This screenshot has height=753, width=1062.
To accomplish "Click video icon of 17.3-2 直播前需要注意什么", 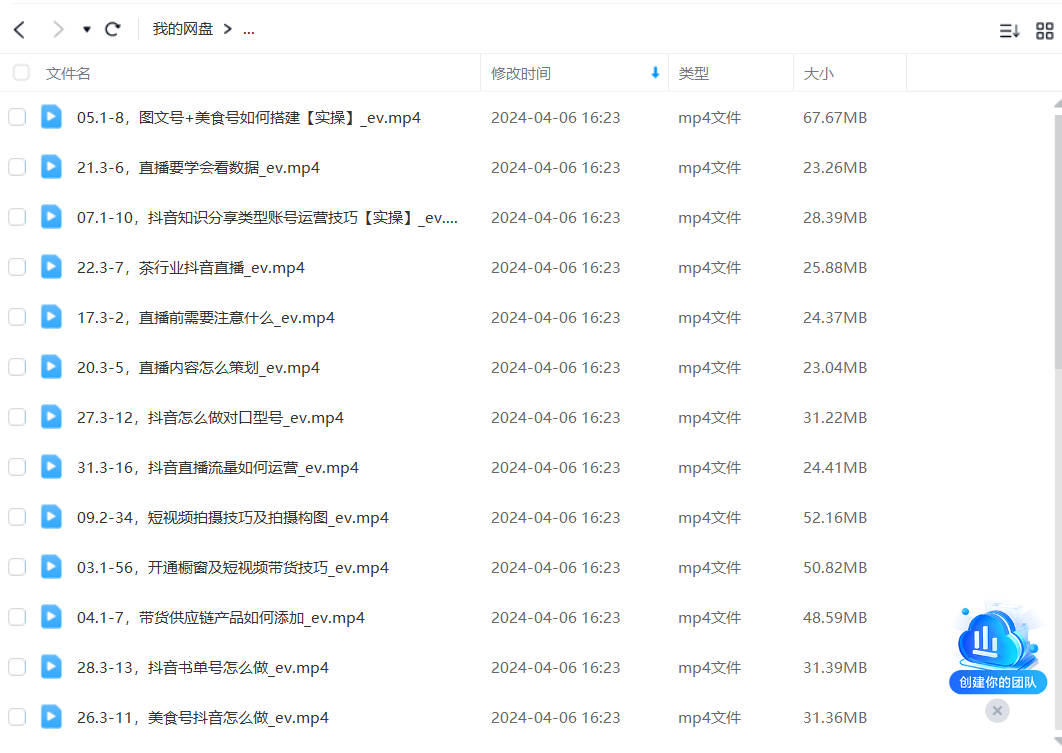I will [x=51, y=316].
